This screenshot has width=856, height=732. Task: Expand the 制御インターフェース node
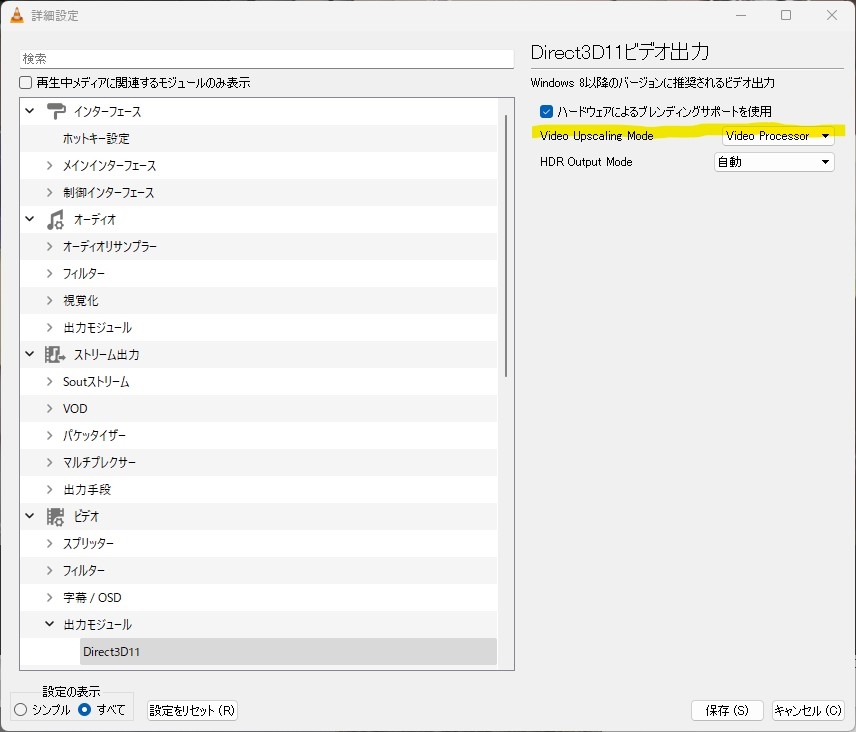[x=50, y=192]
